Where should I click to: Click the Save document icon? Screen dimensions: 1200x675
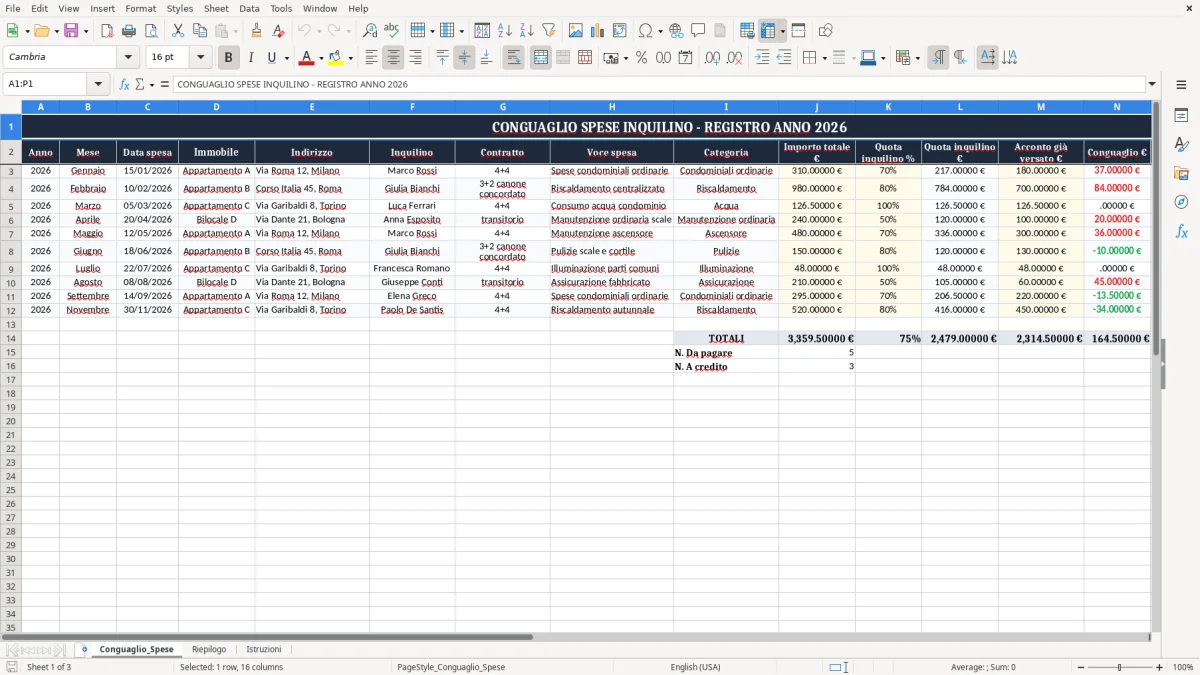point(71,31)
